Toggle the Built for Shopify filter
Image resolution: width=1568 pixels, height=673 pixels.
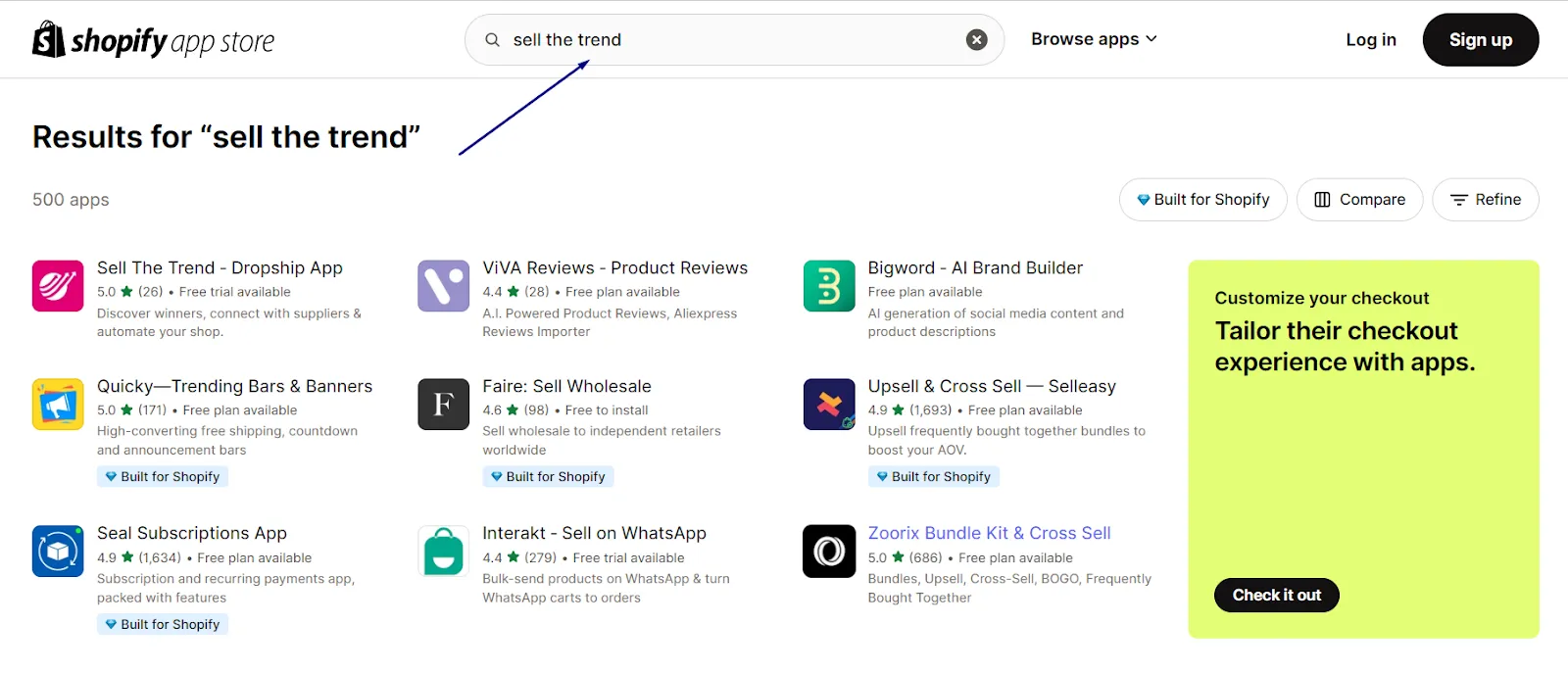[1202, 200]
